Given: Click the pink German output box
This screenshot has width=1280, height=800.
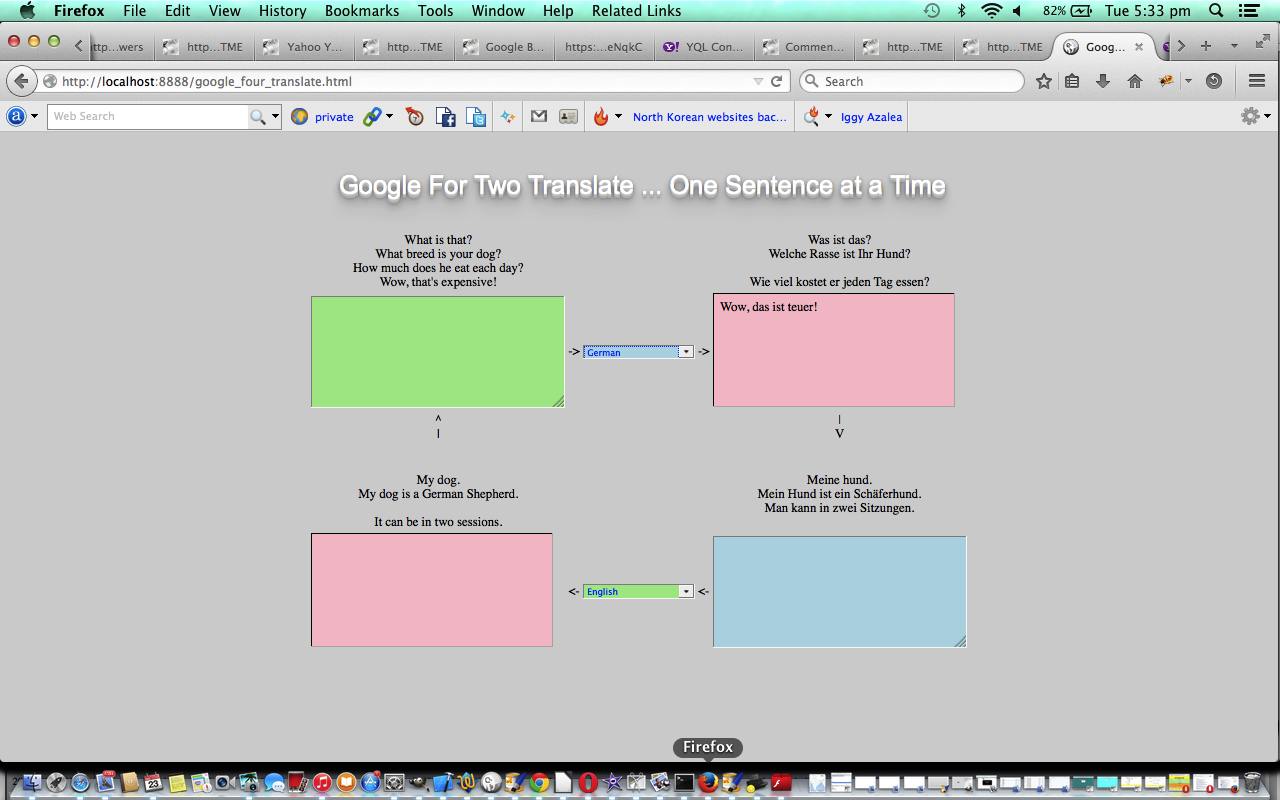Looking at the screenshot, I should click(833, 350).
